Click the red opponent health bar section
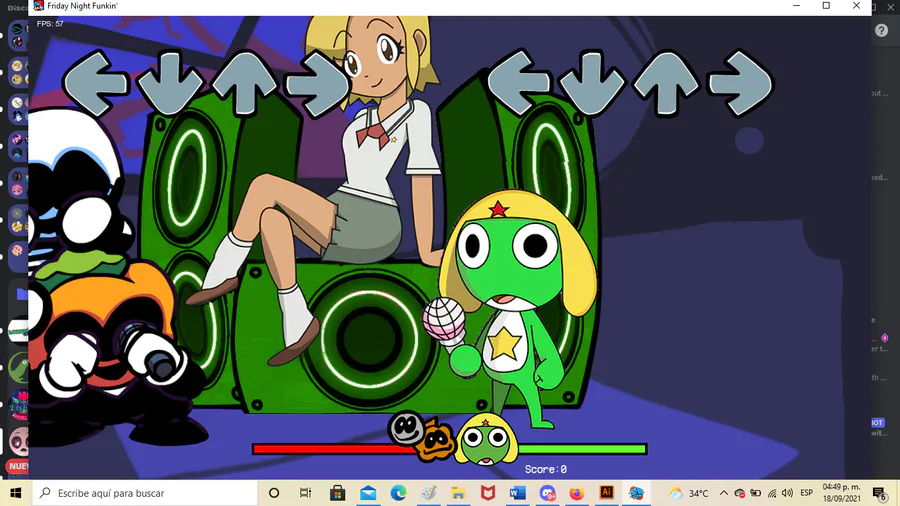Screen dimensions: 900x506 336,449
